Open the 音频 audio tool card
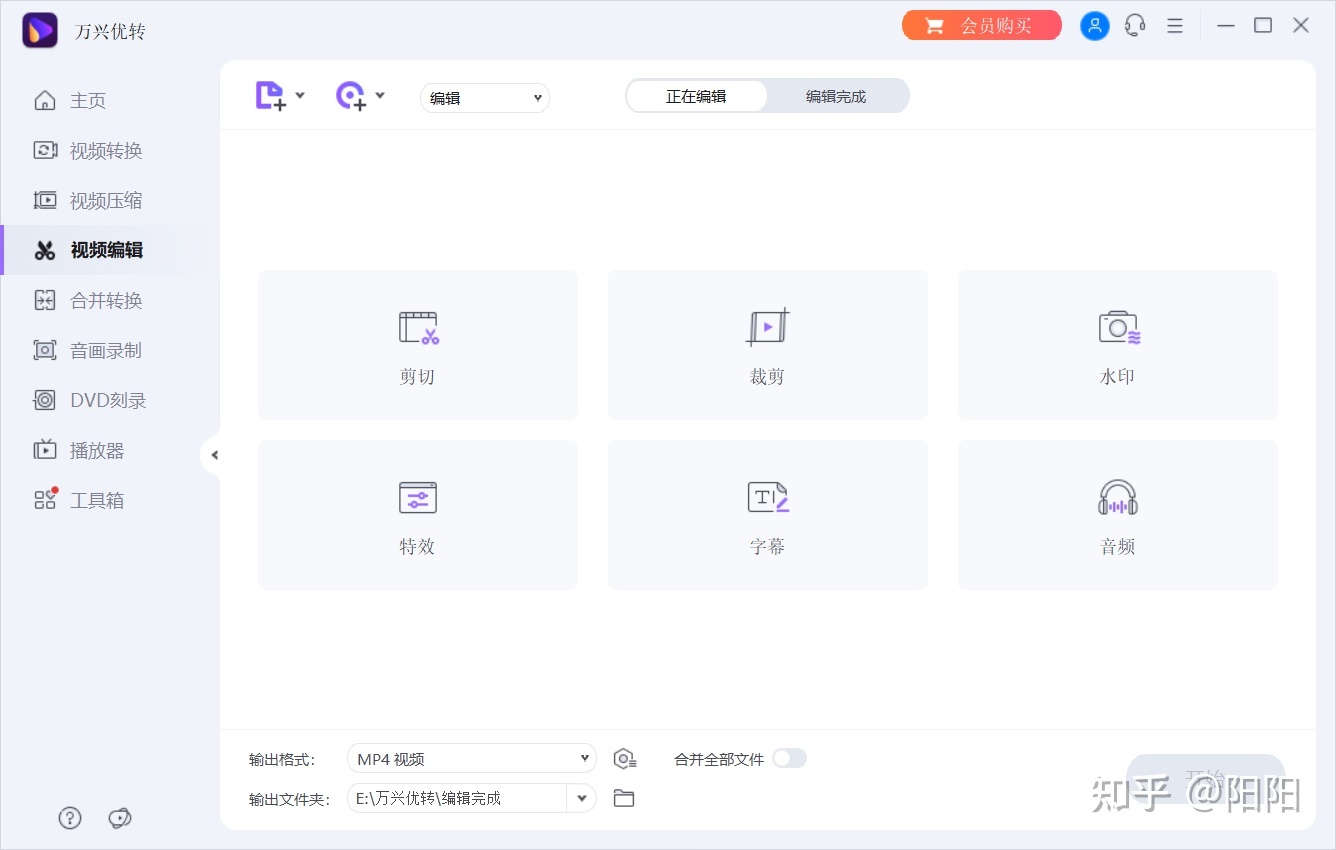Image resolution: width=1336 pixels, height=850 pixels. [x=1118, y=515]
